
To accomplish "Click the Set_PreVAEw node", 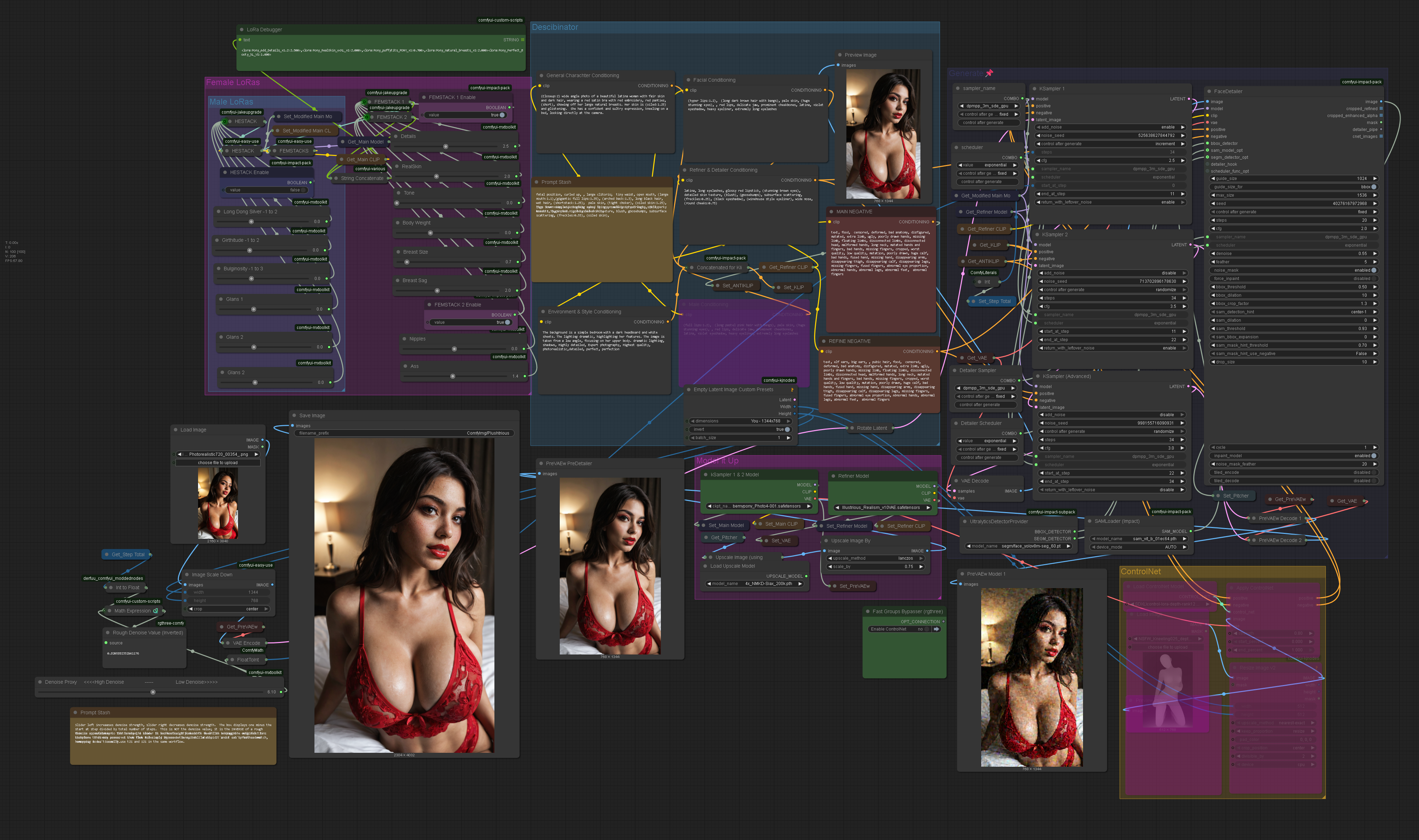I will coord(854,586).
